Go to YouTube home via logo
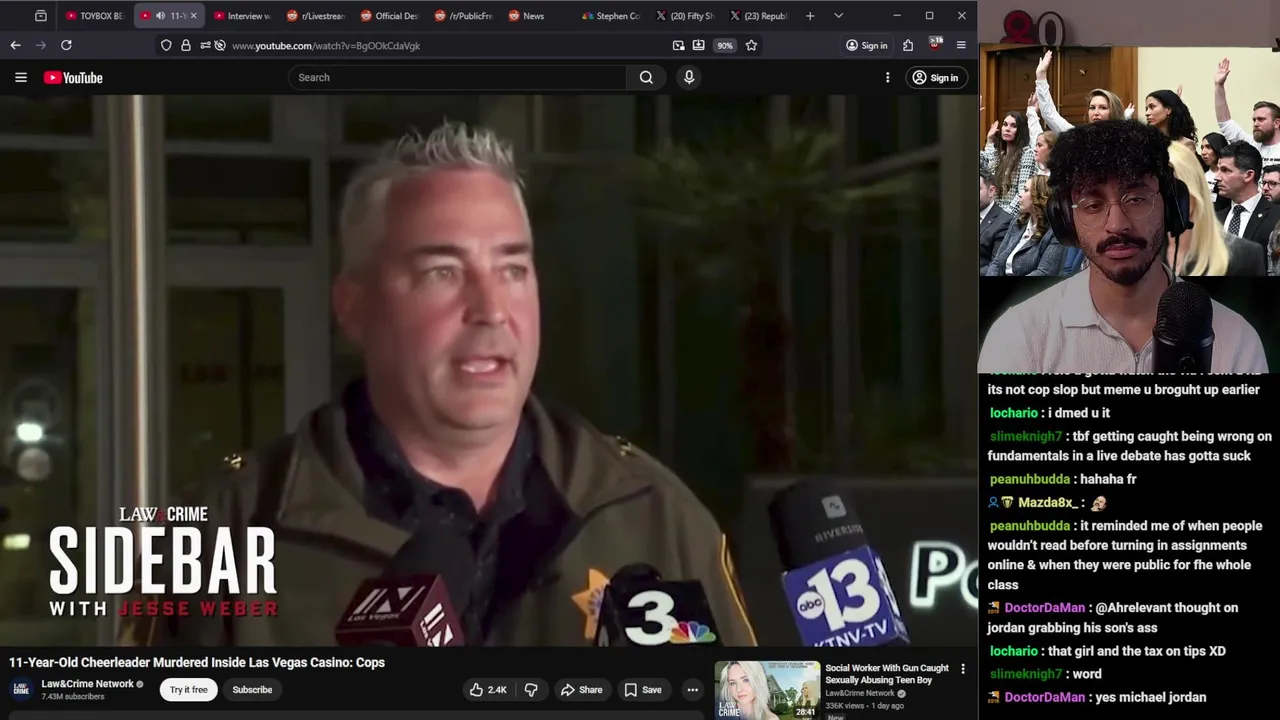The height and width of the screenshot is (720, 1280). click(x=73, y=77)
